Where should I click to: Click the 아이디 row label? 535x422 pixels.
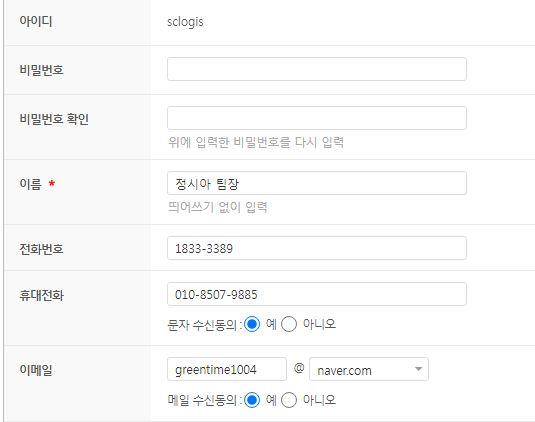tap(36, 21)
